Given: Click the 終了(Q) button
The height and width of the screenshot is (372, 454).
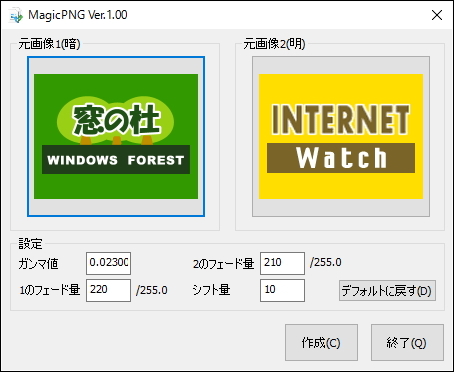Looking at the screenshot, I should (x=407, y=343).
